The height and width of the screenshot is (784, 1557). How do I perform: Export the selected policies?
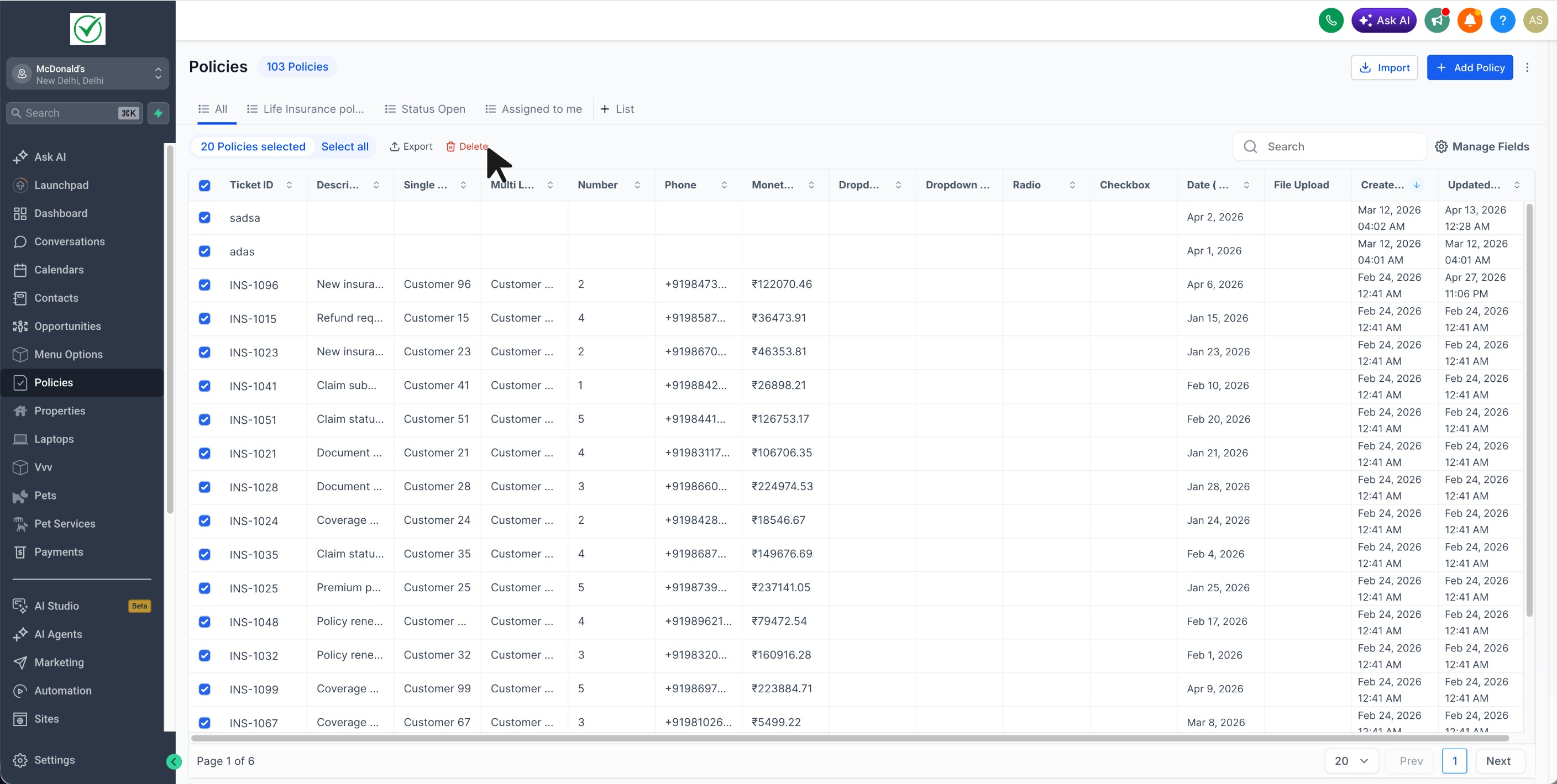click(x=411, y=147)
